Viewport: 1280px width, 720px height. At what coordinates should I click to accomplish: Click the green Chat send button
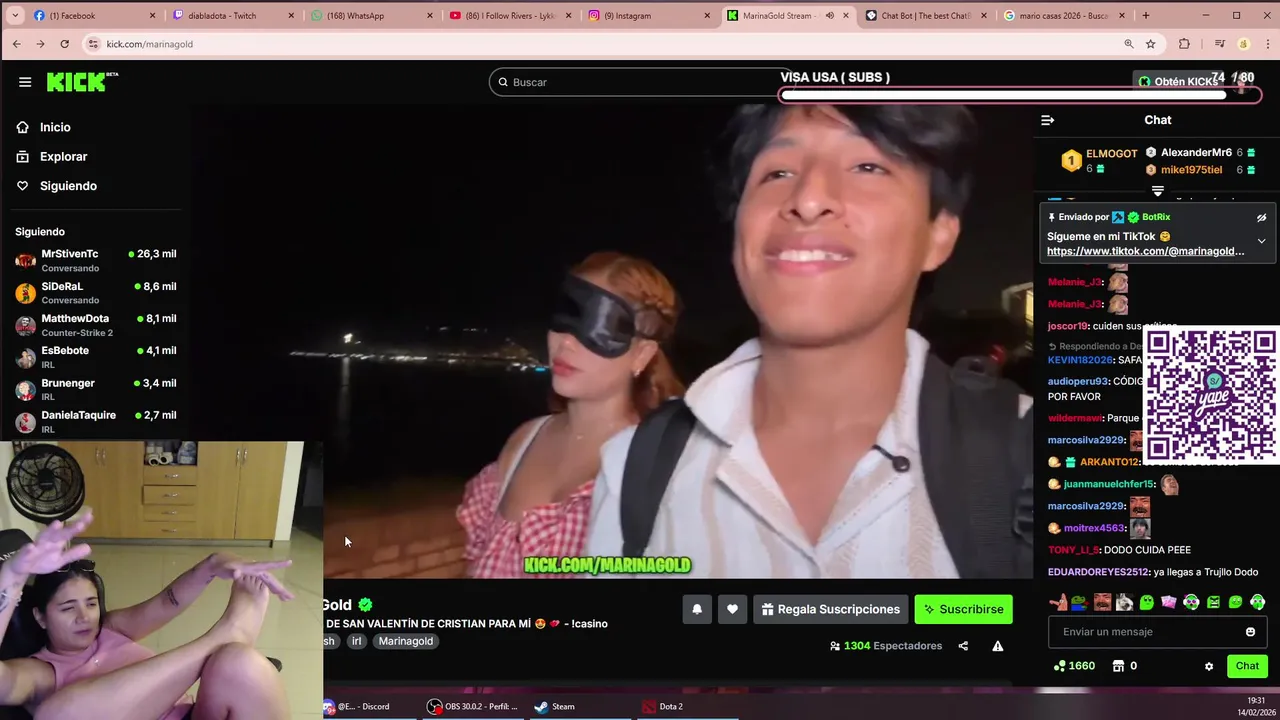pos(1247,666)
